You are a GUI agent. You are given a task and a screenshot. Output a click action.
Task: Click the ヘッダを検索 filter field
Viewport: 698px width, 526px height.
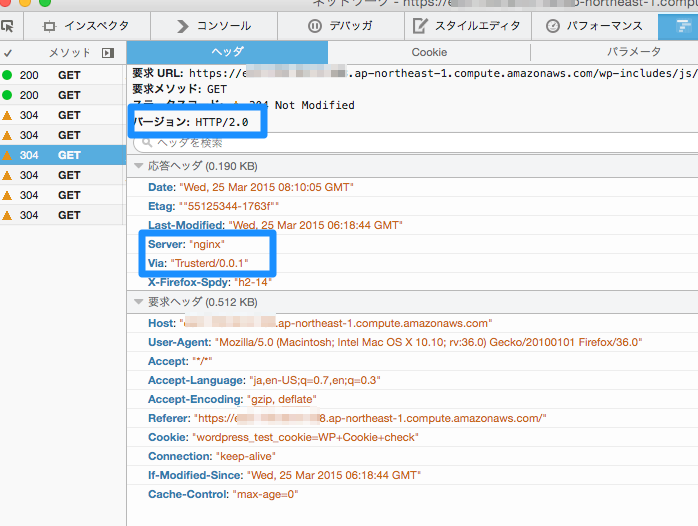coord(416,143)
